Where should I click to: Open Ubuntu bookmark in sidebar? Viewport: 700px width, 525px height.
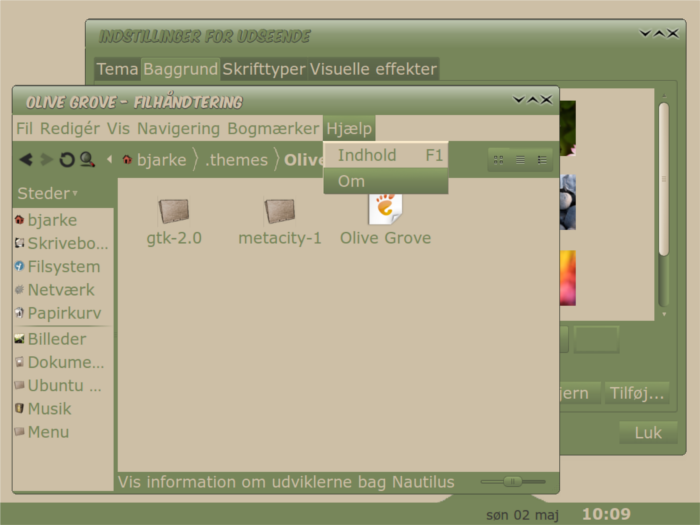[58, 385]
